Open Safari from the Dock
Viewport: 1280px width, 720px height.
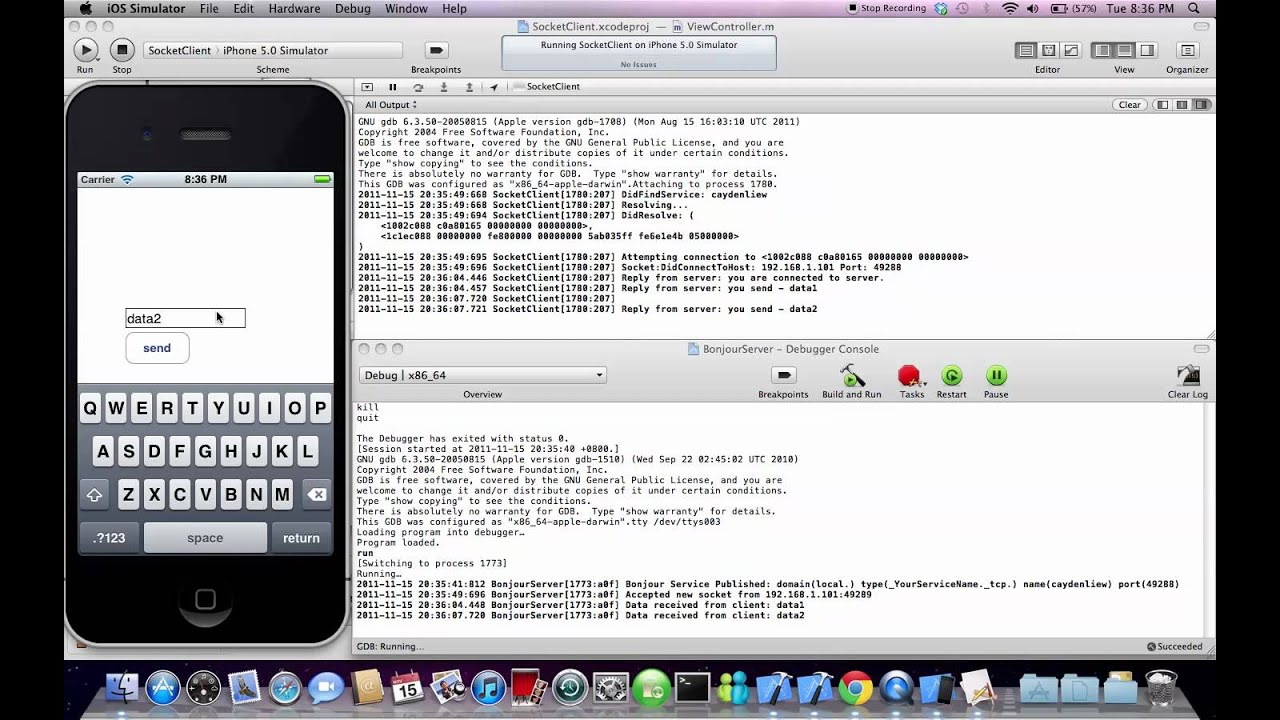click(284, 687)
